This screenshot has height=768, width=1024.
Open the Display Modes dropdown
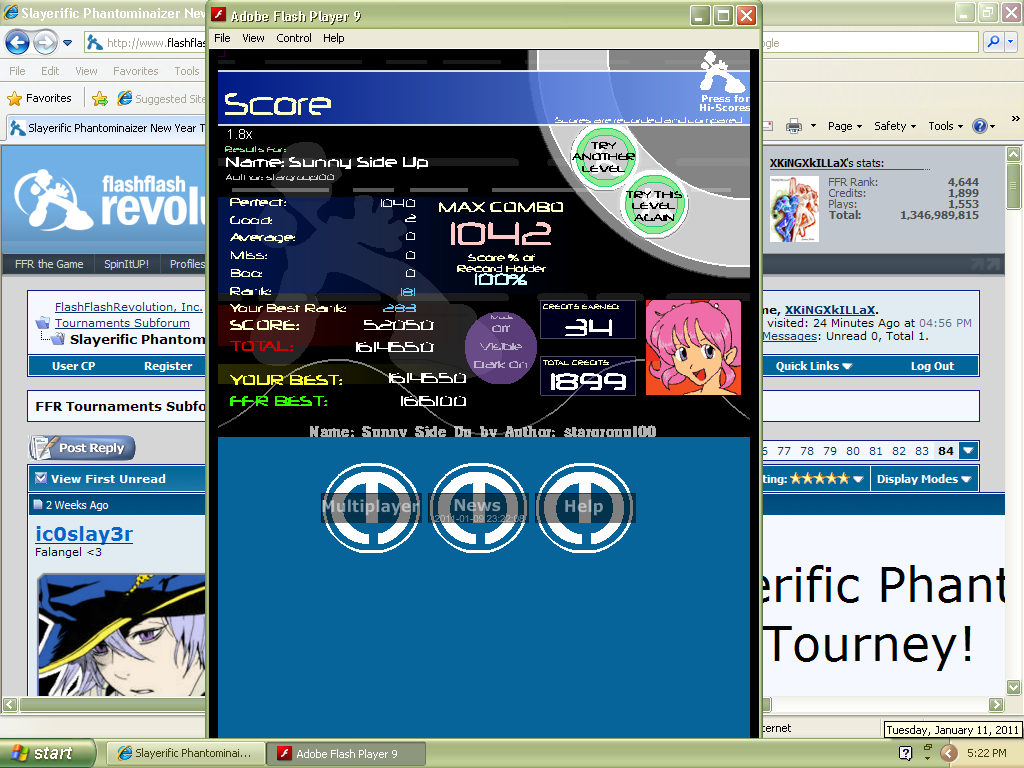tap(924, 479)
